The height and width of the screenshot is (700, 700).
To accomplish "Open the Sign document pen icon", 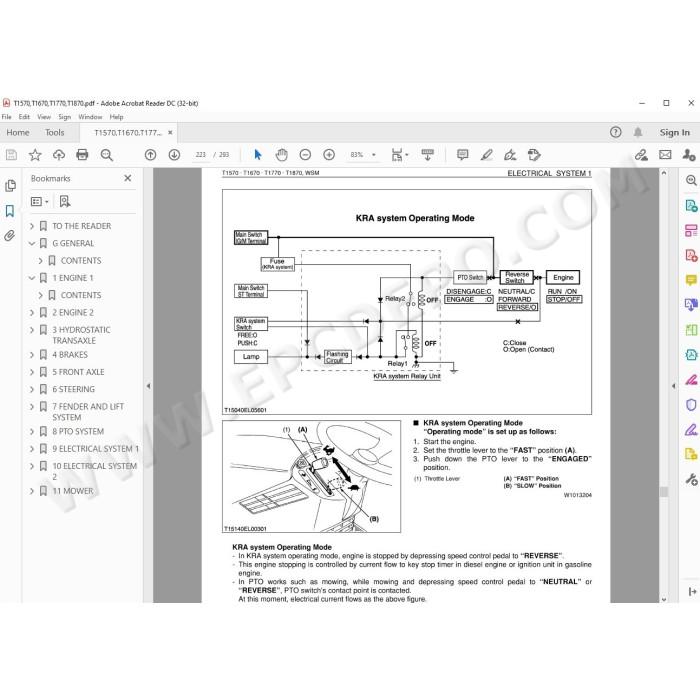I will point(510,155).
